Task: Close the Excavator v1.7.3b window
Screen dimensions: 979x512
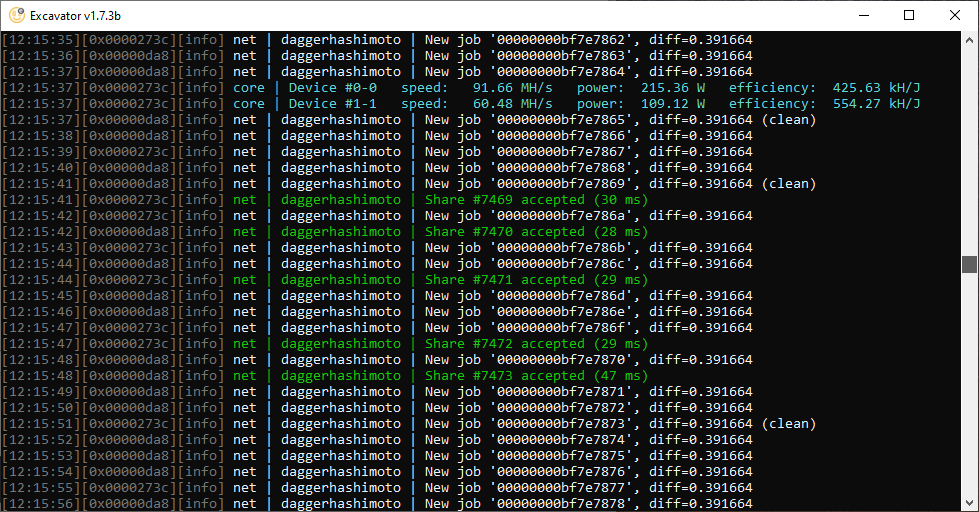Action: click(955, 15)
